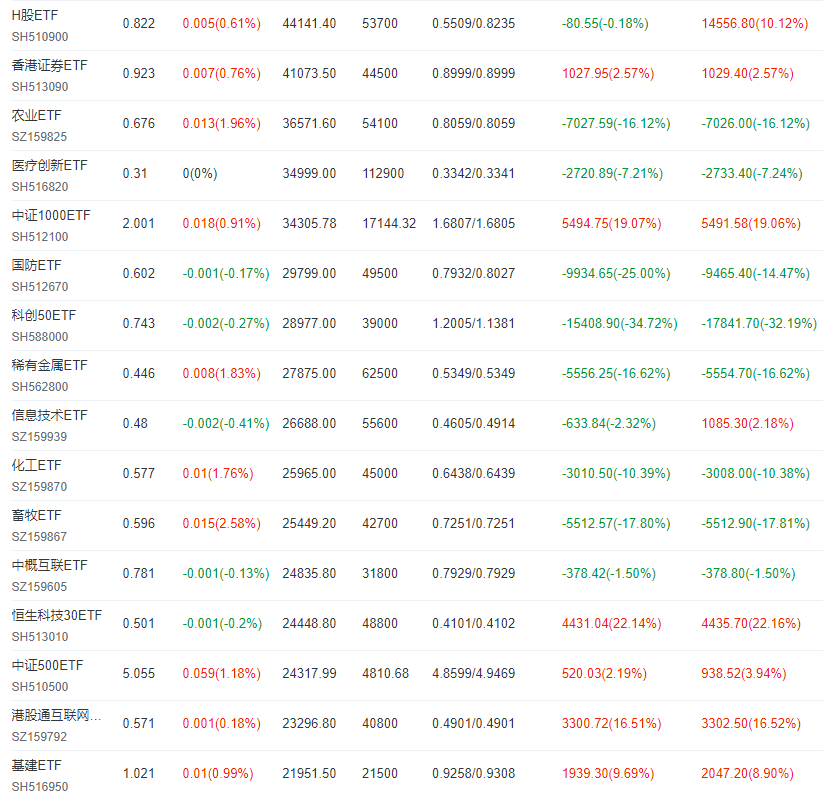This screenshot has width=823, height=799.
Task: Click code SZ159792
Action: coord(39,737)
